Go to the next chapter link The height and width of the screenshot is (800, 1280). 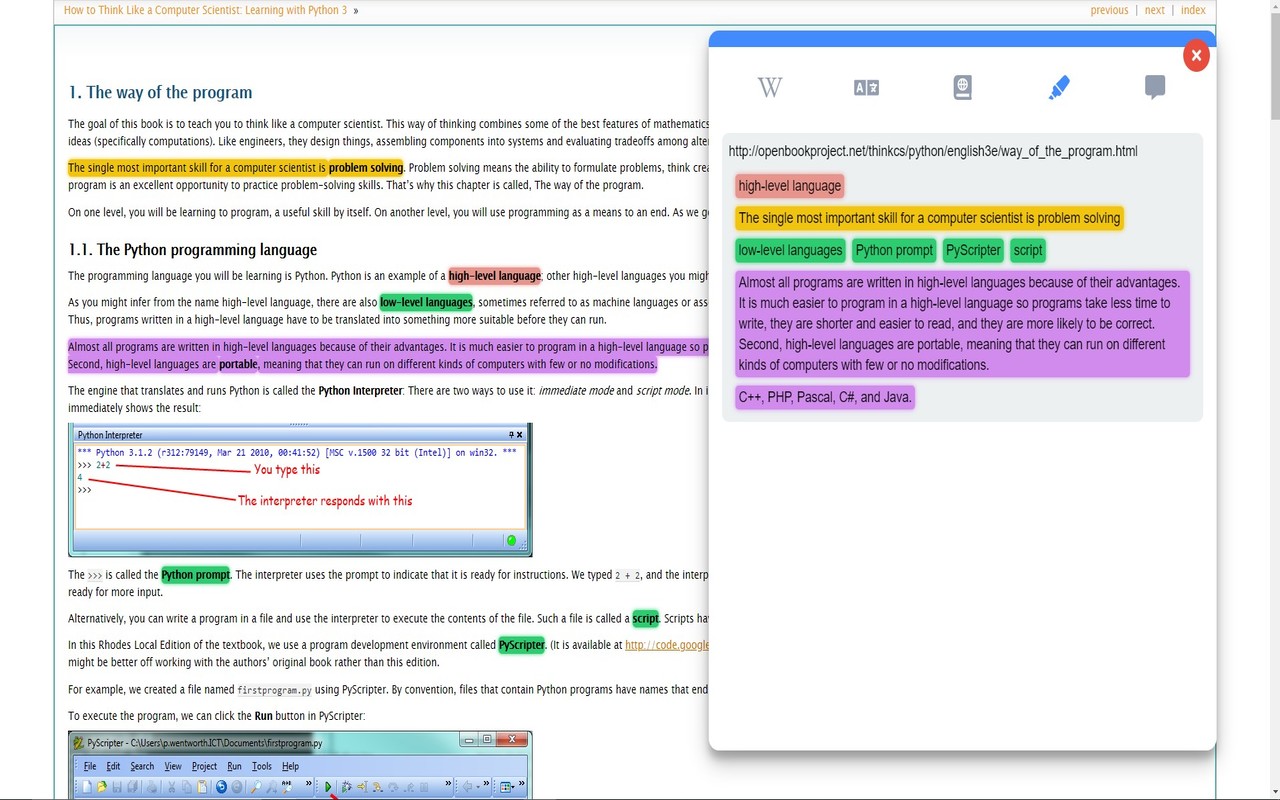point(1154,10)
